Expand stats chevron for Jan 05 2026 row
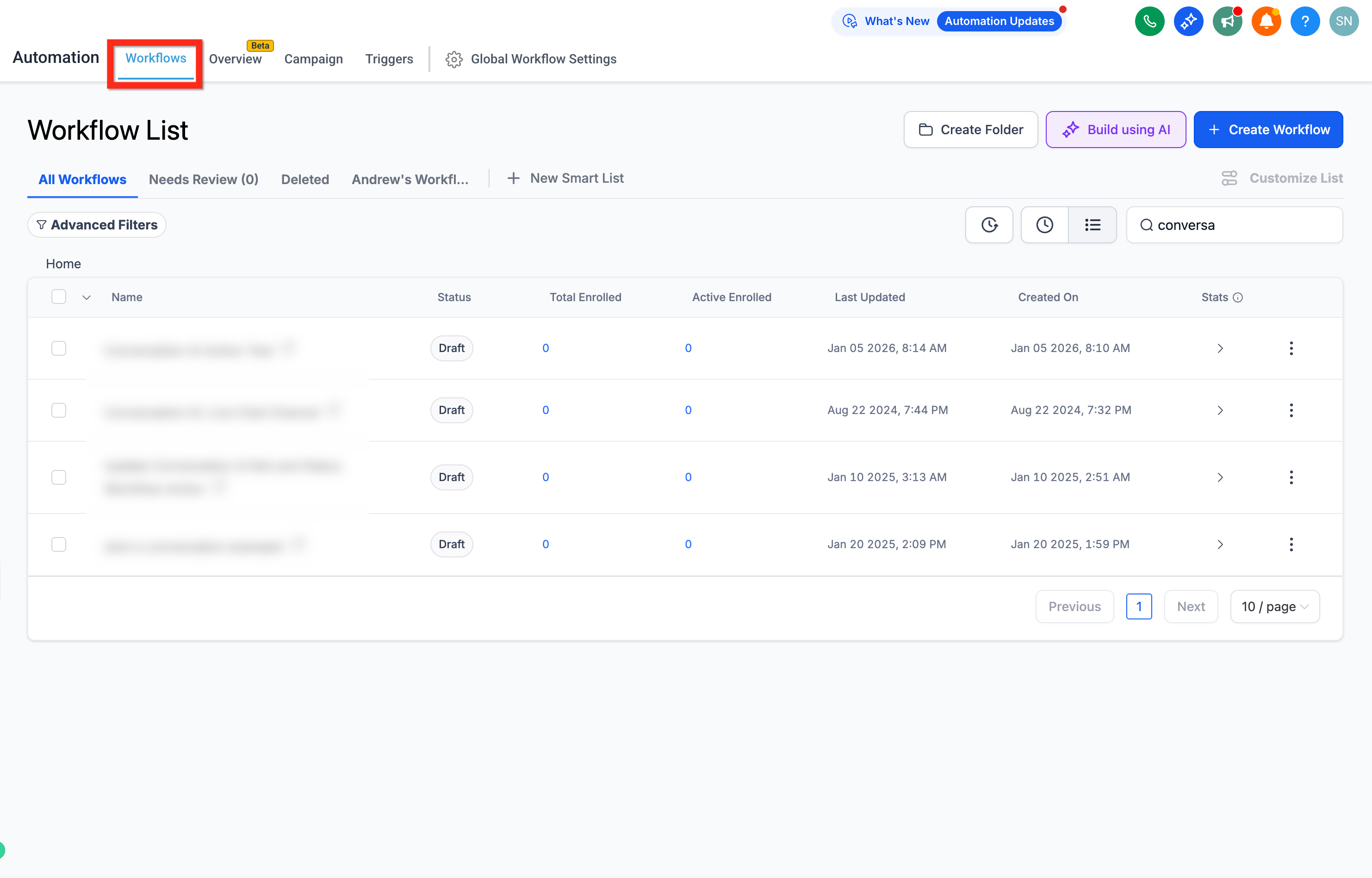 click(1220, 348)
